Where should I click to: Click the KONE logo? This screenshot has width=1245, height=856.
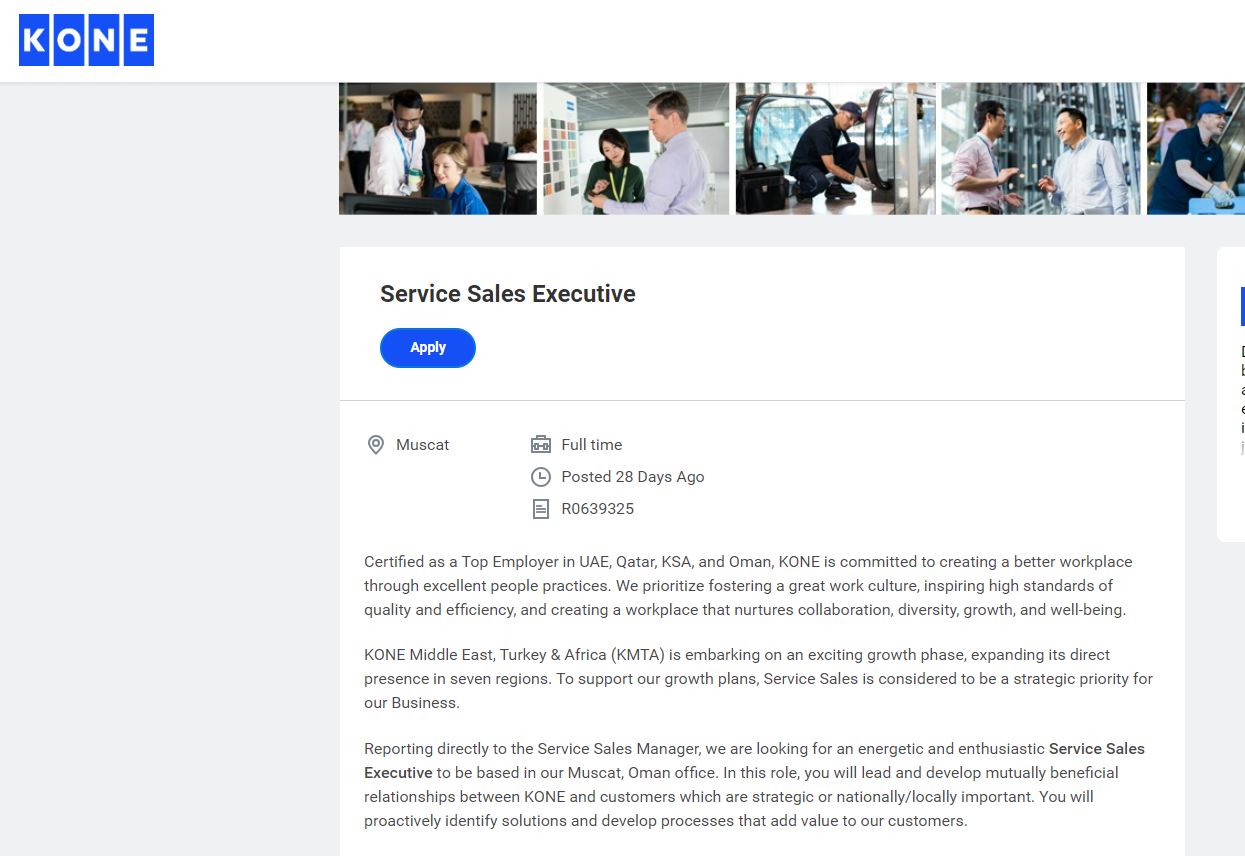click(x=87, y=40)
